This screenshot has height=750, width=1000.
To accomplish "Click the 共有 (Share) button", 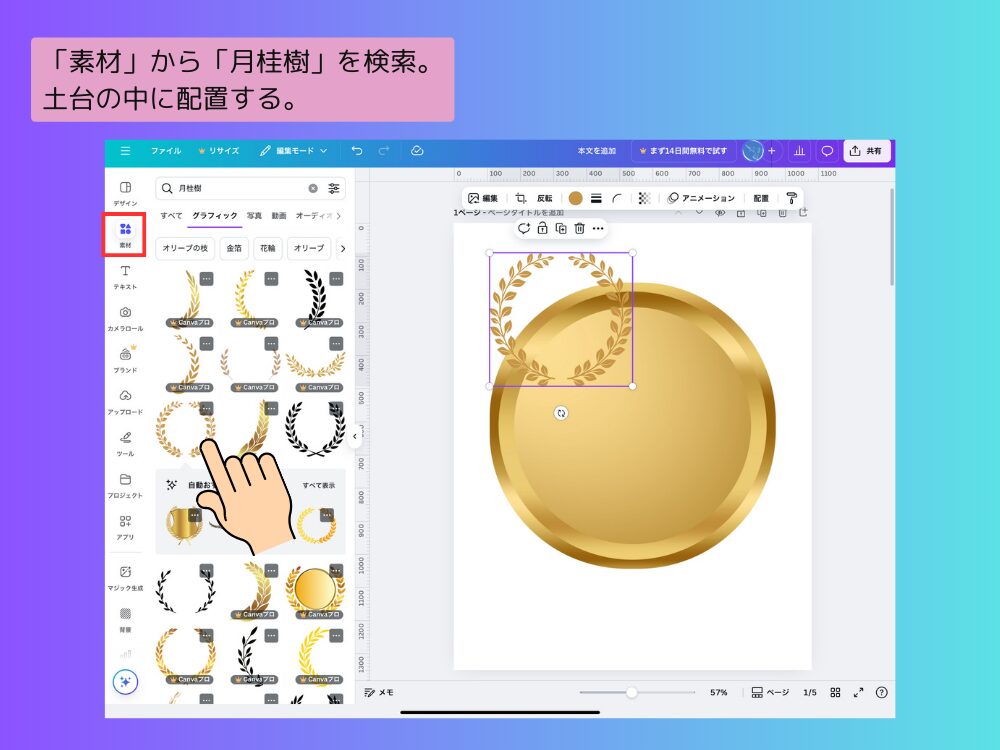I will 866,151.
